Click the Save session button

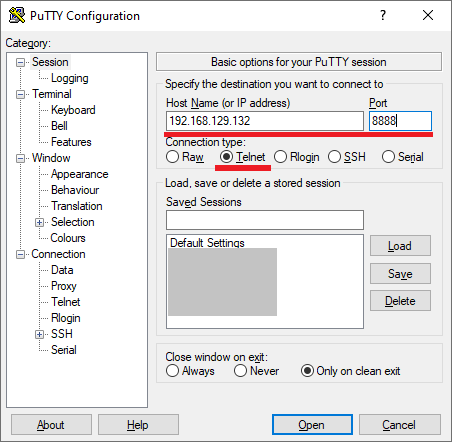(400, 274)
